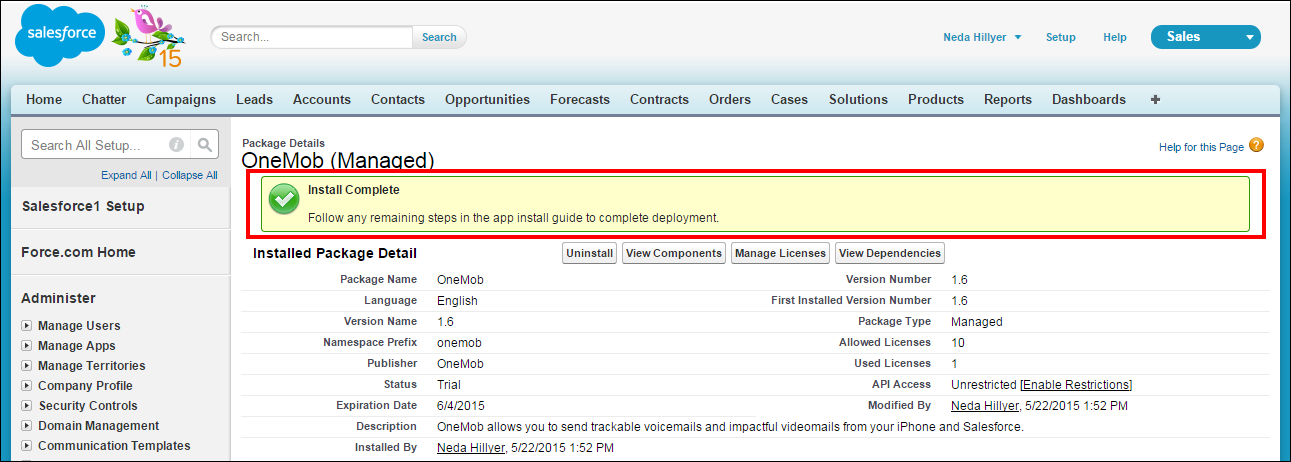Expand the Manage Apps tree node

tap(27, 346)
